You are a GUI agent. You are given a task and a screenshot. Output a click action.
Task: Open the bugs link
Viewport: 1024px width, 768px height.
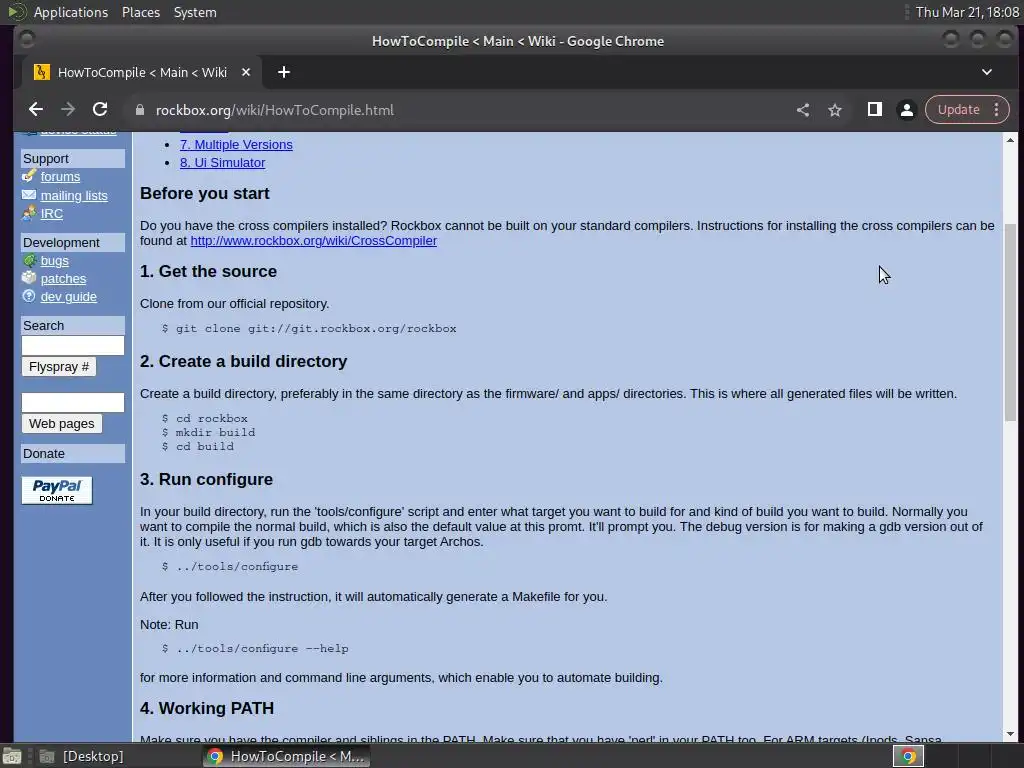tap(54, 261)
